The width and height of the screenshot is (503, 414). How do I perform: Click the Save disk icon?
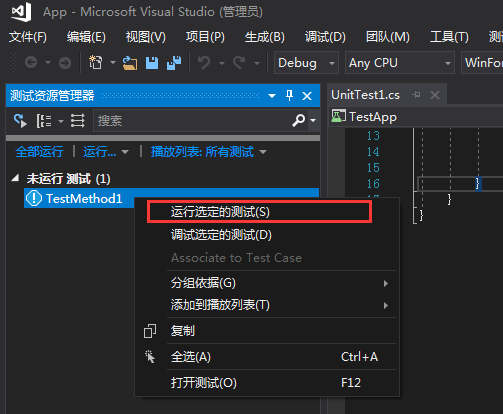(x=152, y=63)
